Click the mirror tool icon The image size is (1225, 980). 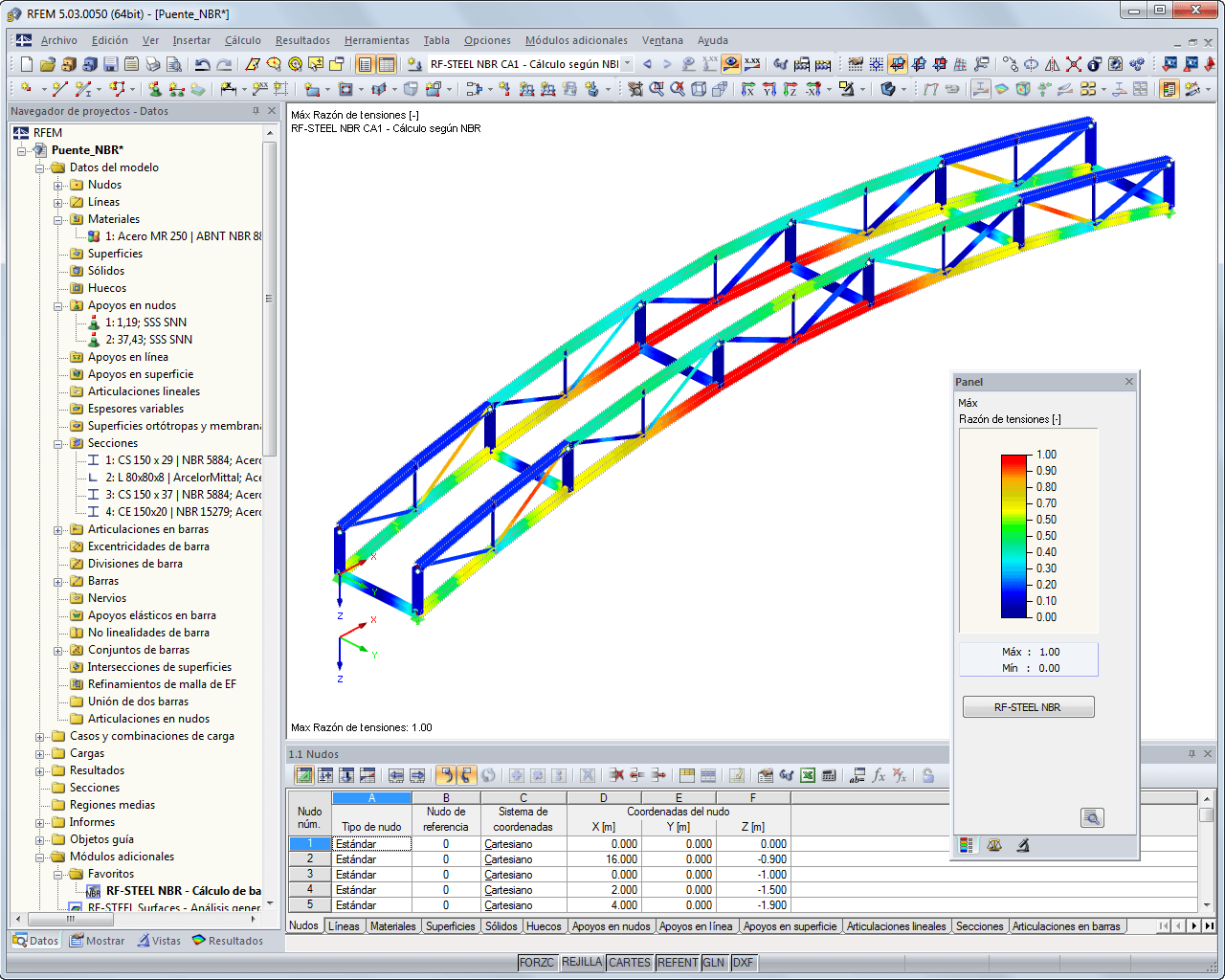point(1052,64)
